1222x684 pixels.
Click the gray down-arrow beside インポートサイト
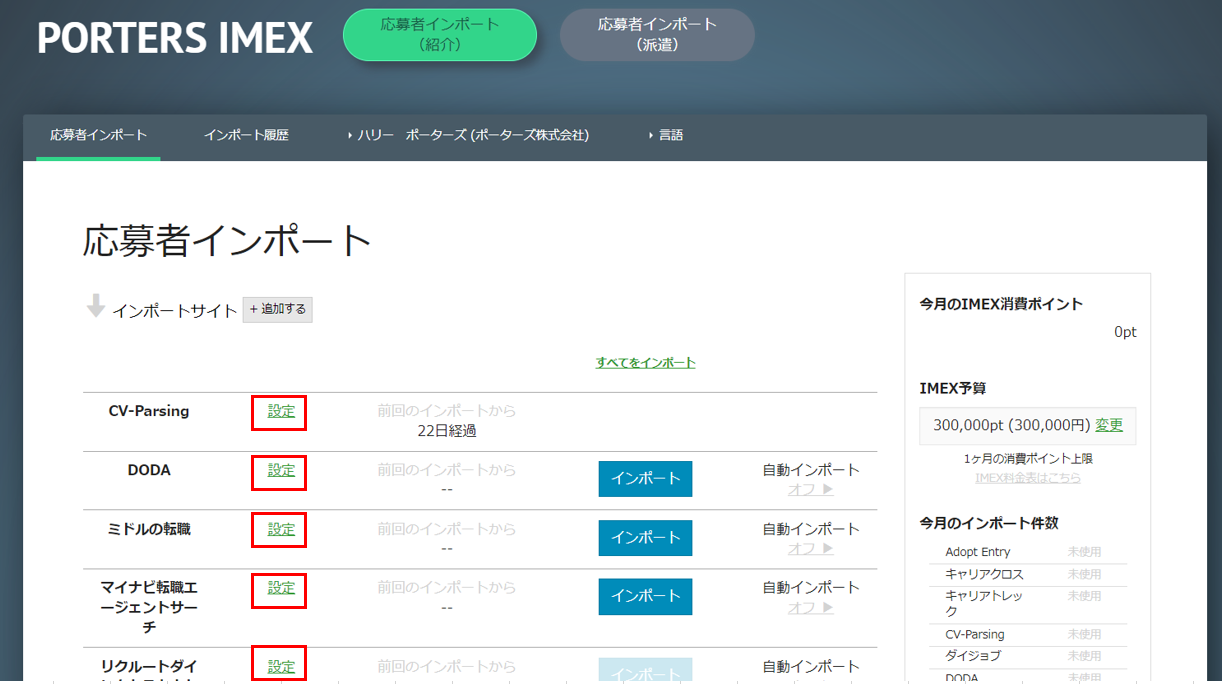point(96,306)
